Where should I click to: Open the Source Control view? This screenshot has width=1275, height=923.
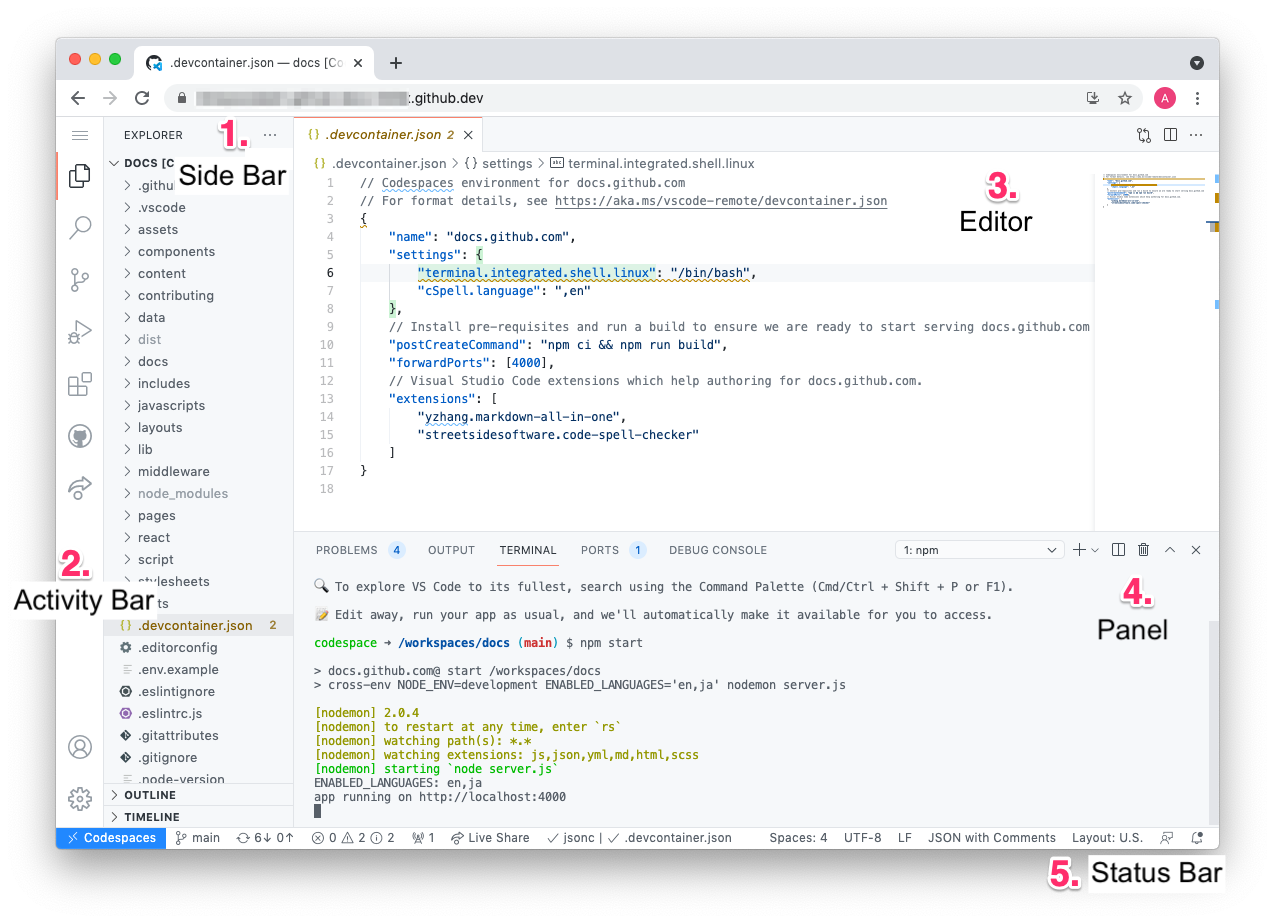click(79, 280)
